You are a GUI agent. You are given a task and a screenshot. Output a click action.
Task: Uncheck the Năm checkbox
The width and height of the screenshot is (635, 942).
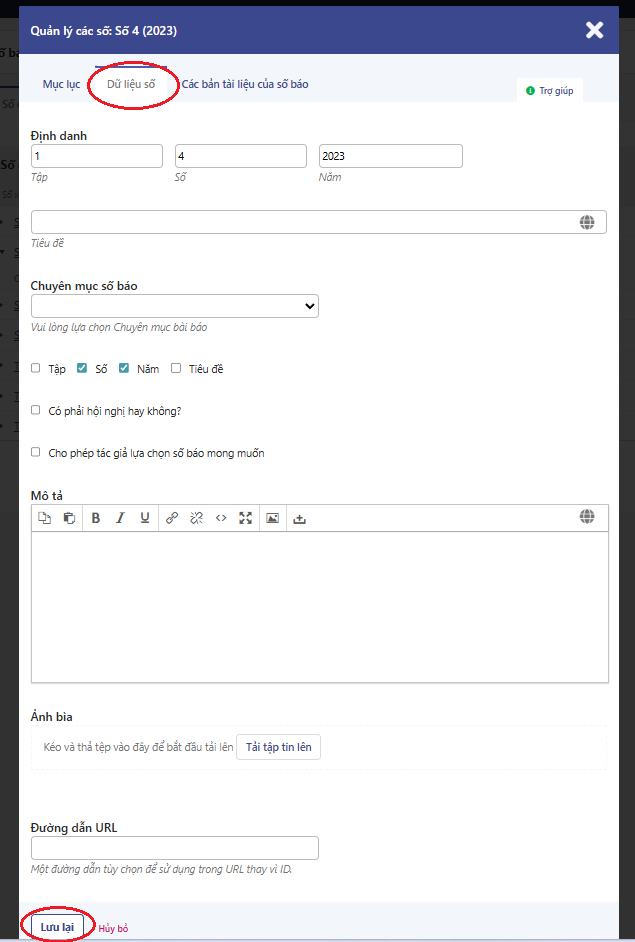click(124, 369)
